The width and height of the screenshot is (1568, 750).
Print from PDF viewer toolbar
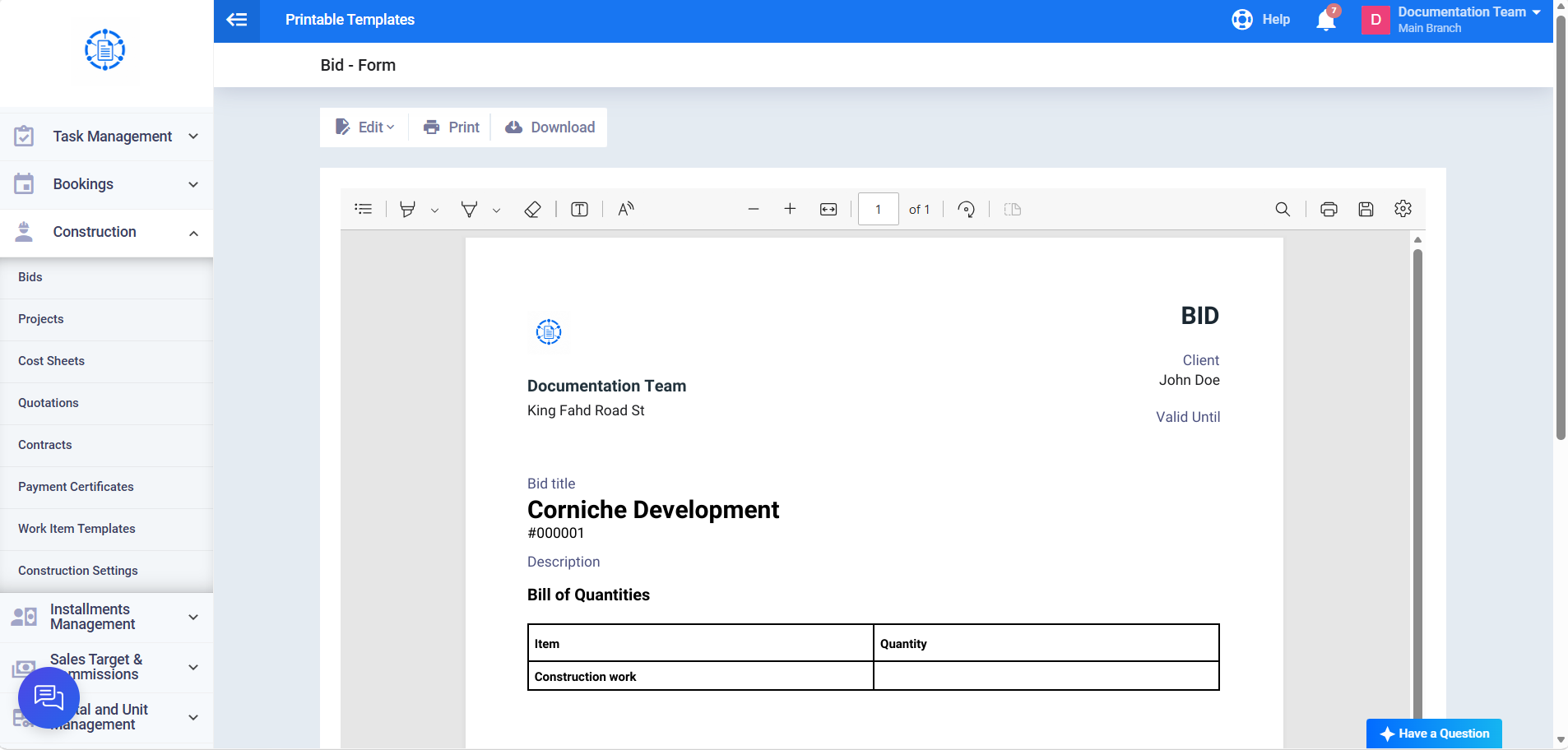1329,209
